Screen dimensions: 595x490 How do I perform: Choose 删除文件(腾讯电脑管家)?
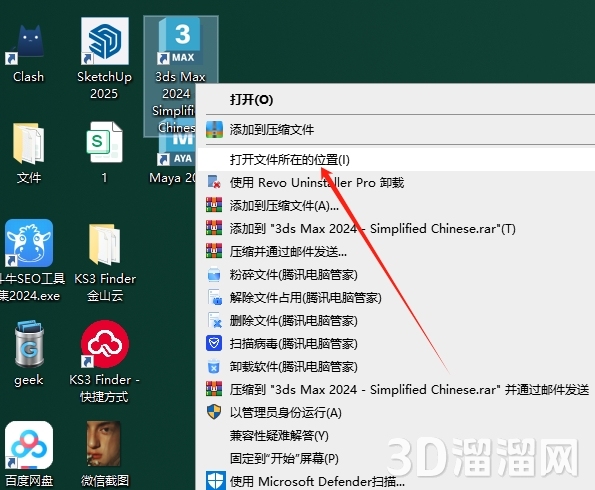(396, 321)
